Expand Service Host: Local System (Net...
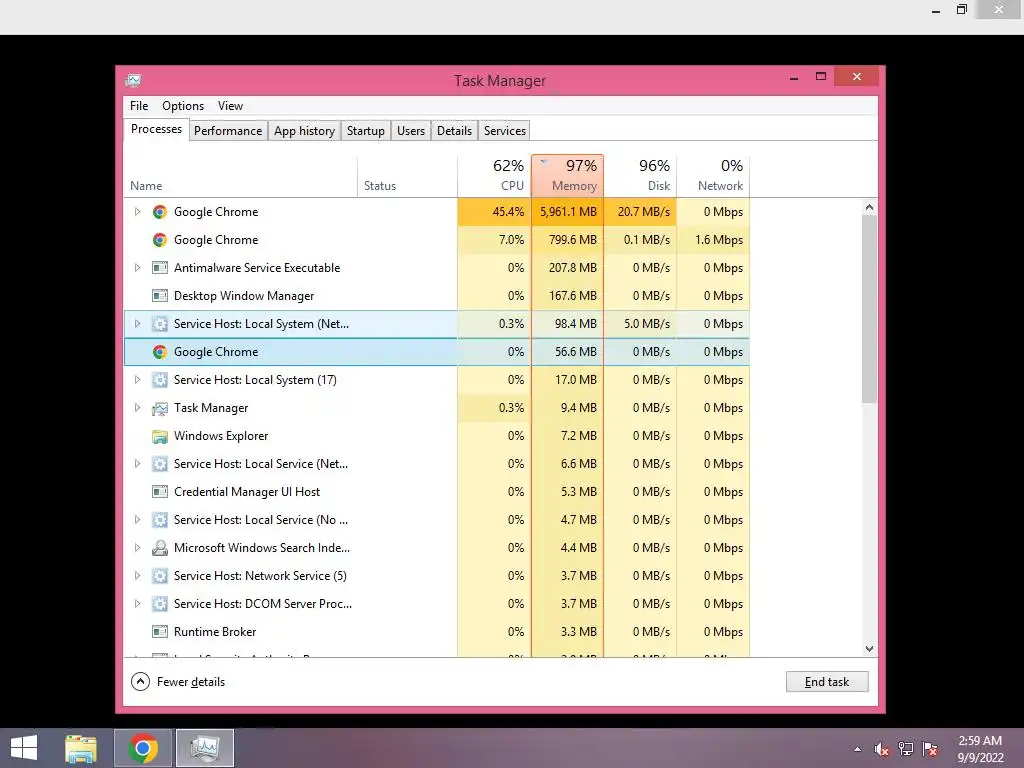1024x768 pixels. [137, 324]
